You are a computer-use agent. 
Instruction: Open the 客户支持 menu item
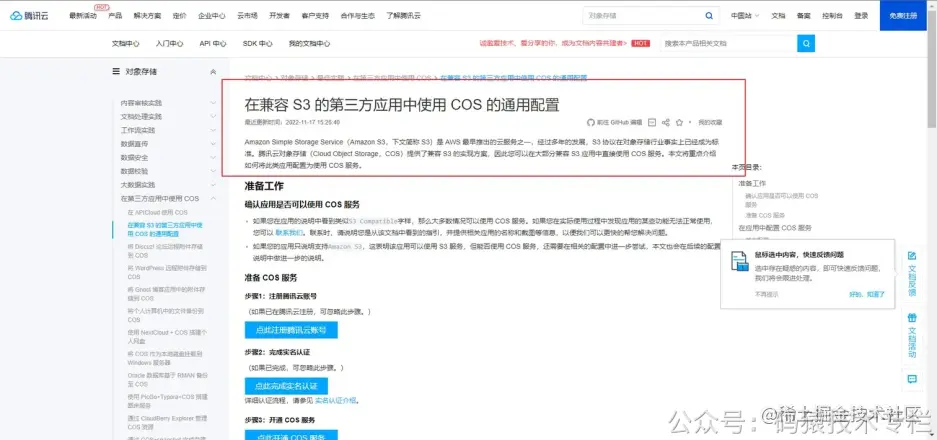pyautogui.click(x=315, y=16)
